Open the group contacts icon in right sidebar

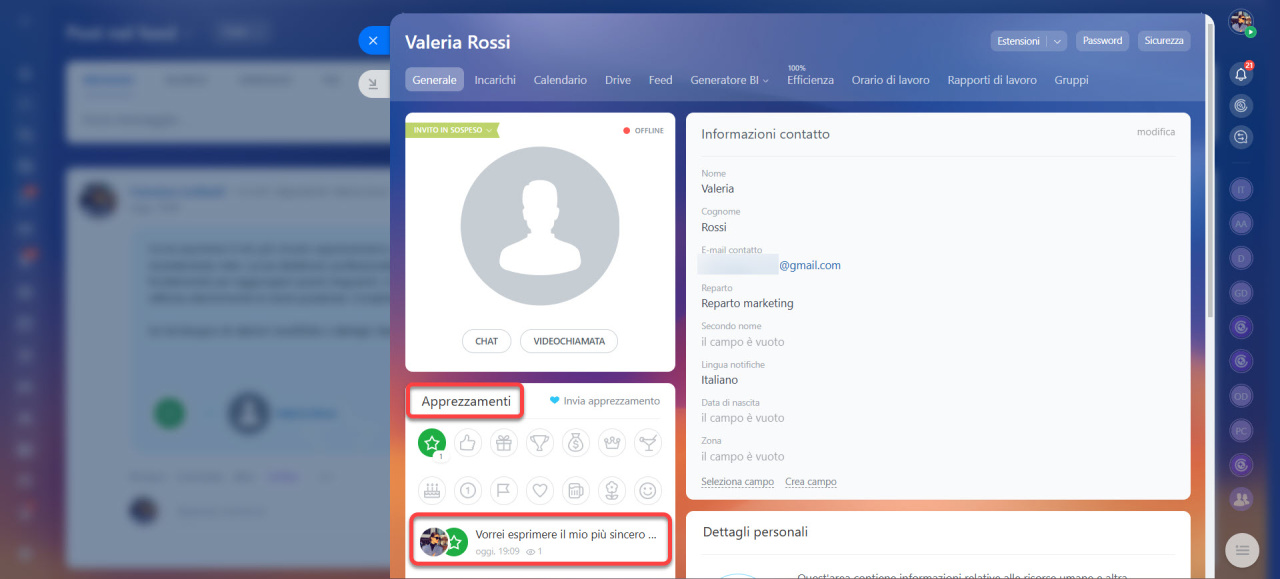tap(1242, 498)
